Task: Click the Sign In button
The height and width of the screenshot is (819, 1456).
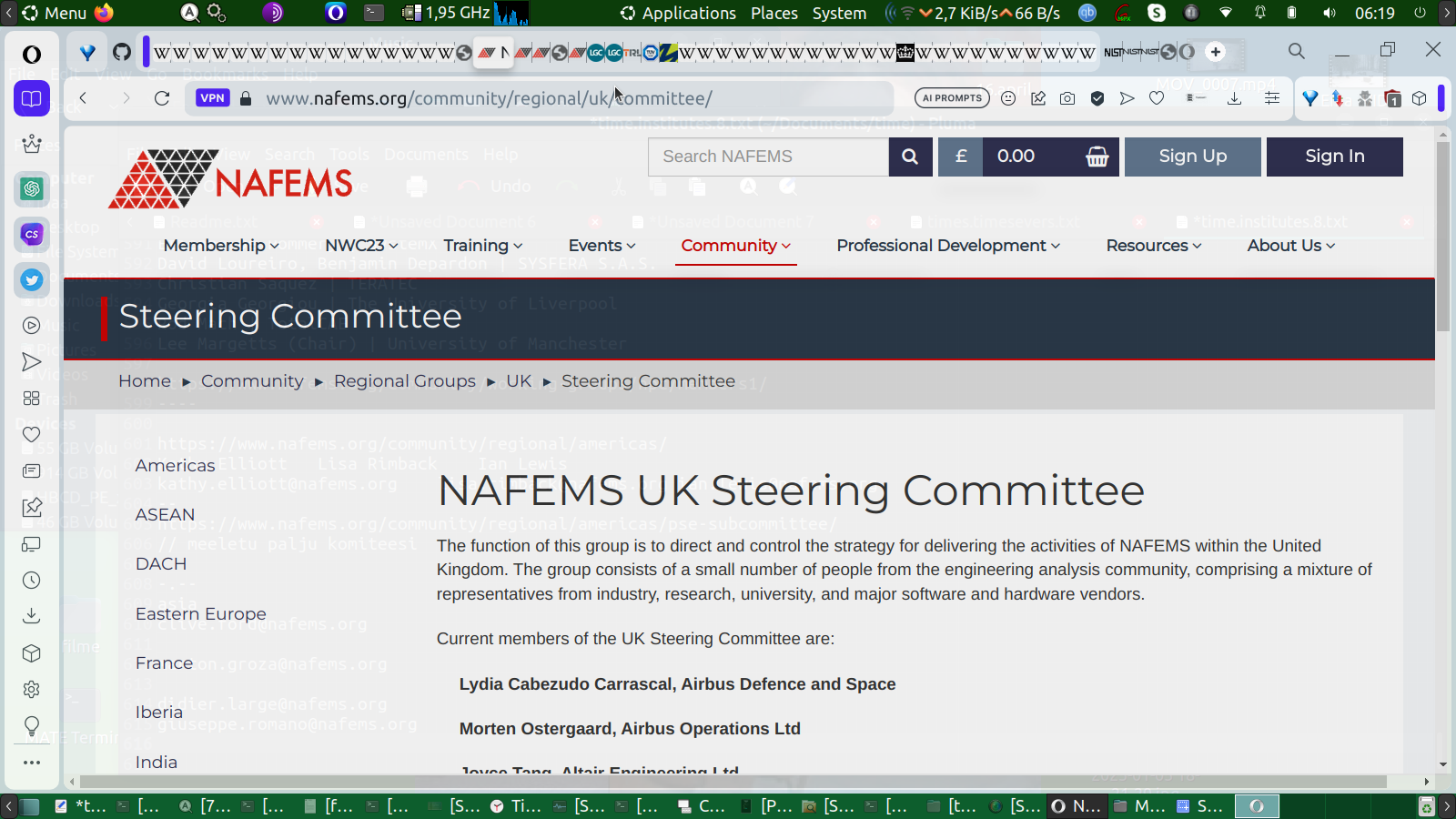Action: pos(1335,157)
